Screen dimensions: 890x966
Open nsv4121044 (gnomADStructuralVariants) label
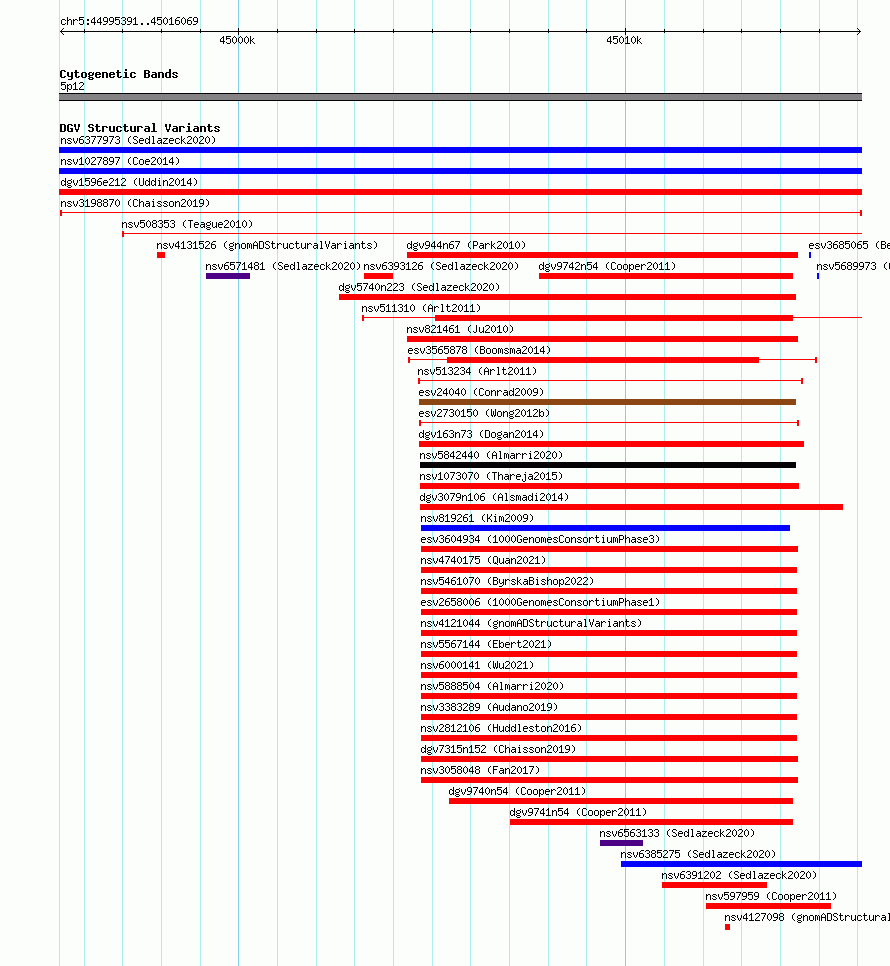531,622
